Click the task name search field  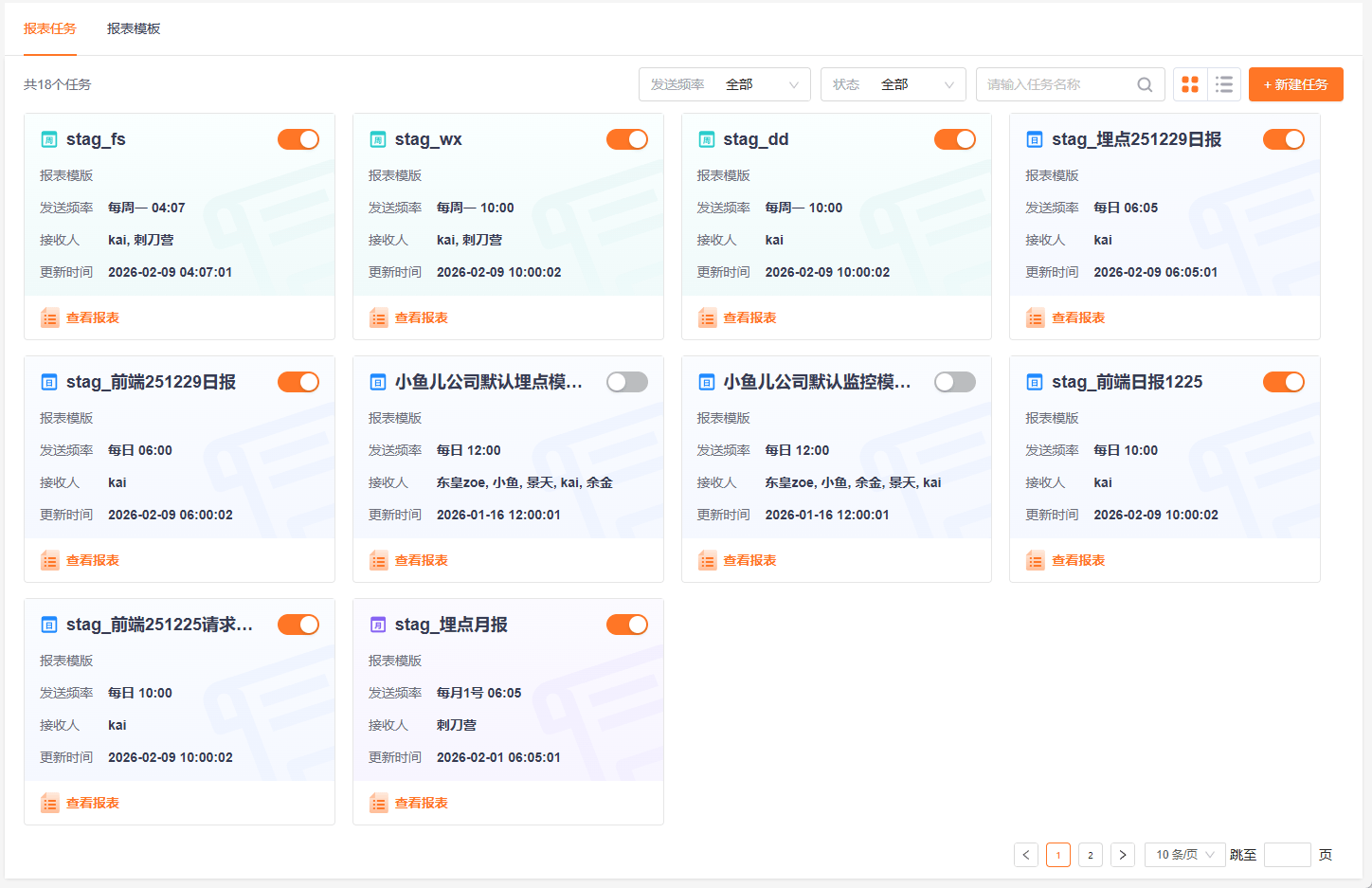tap(1056, 84)
